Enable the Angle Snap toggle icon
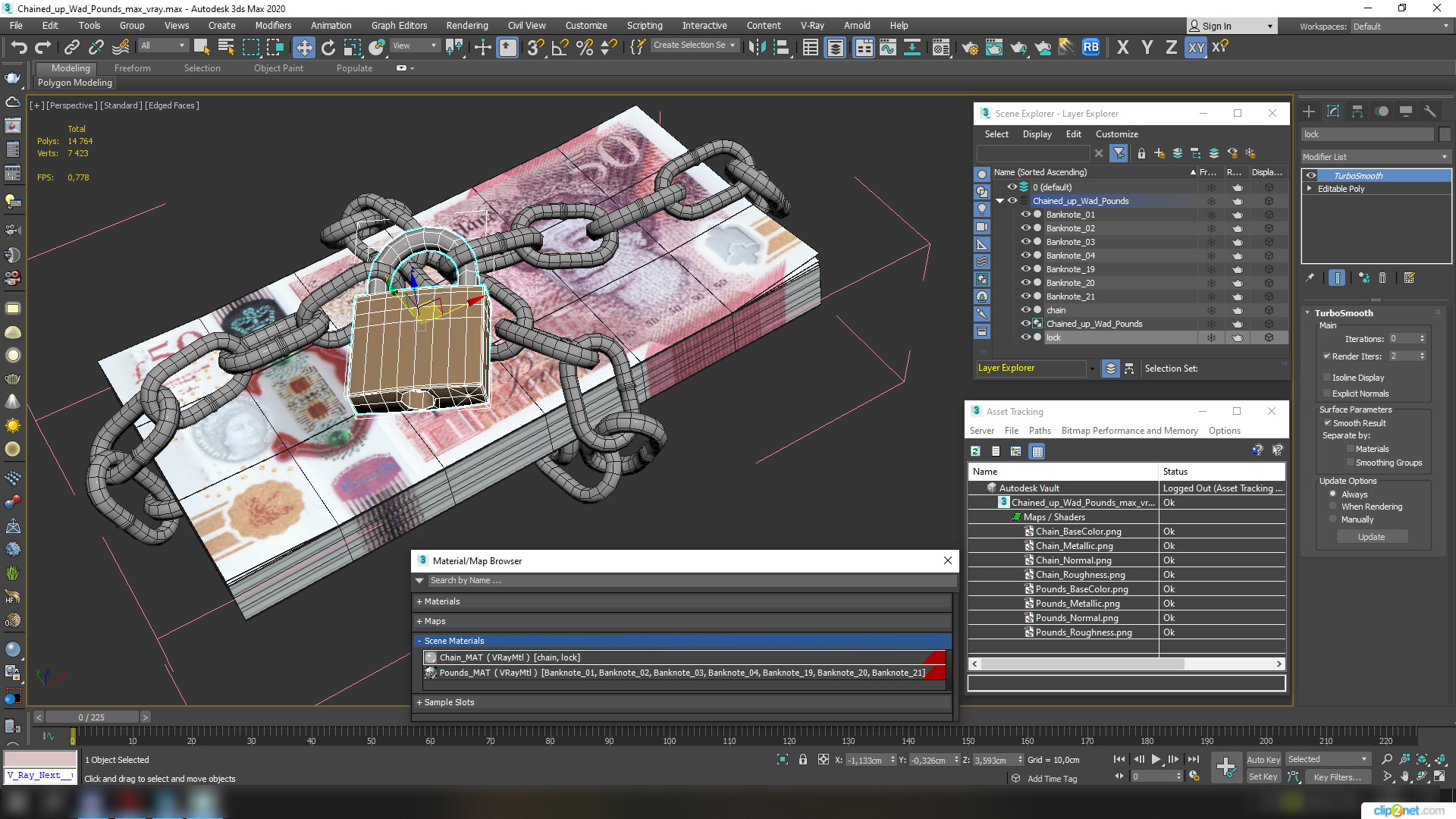 click(560, 47)
